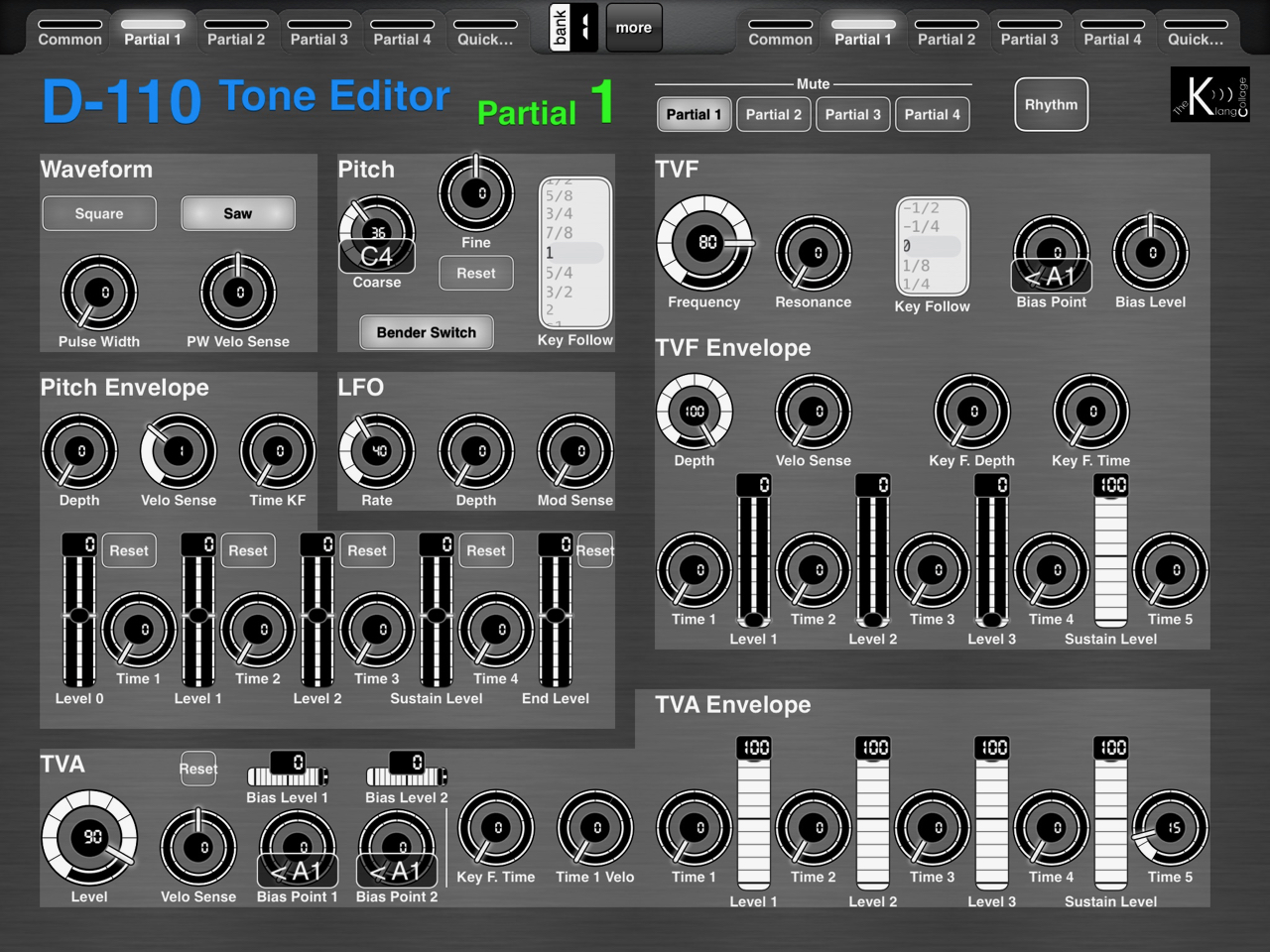Toggle the Bender Switch
The width and height of the screenshot is (1270, 952).
427,332
